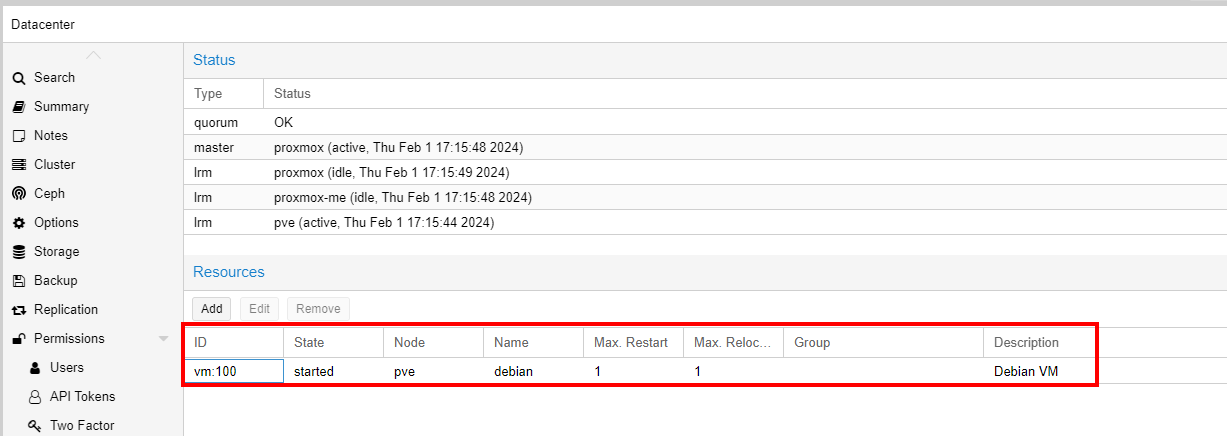Sort by the Node column header

click(x=409, y=343)
